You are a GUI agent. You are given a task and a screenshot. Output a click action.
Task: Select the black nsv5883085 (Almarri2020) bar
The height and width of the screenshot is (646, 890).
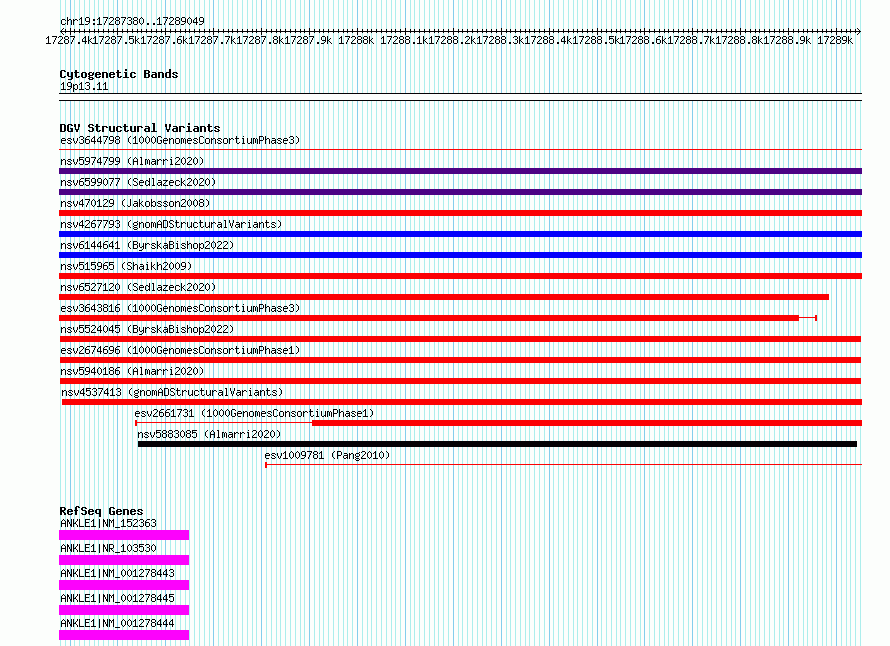pyautogui.click(x=497, y=444)
